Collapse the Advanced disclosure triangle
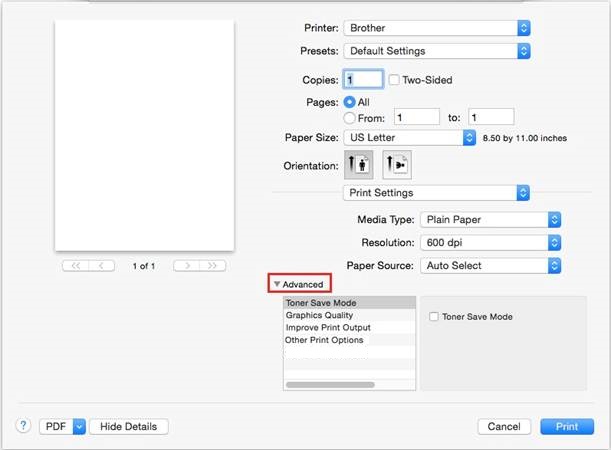Image resolution: width=611 pixels, height=450 pixels. pos(277,284)
